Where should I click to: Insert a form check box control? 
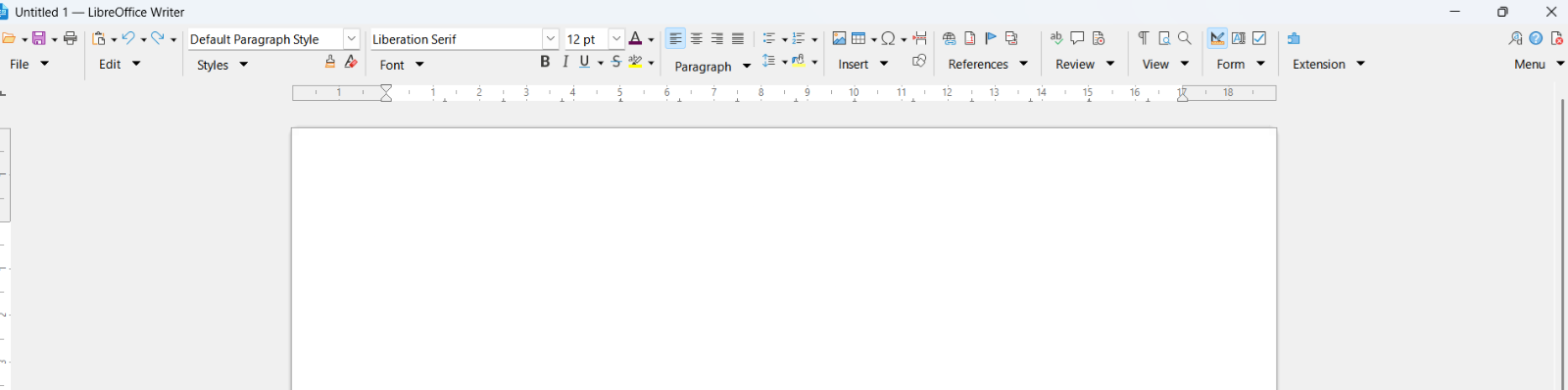(1260, 39)
